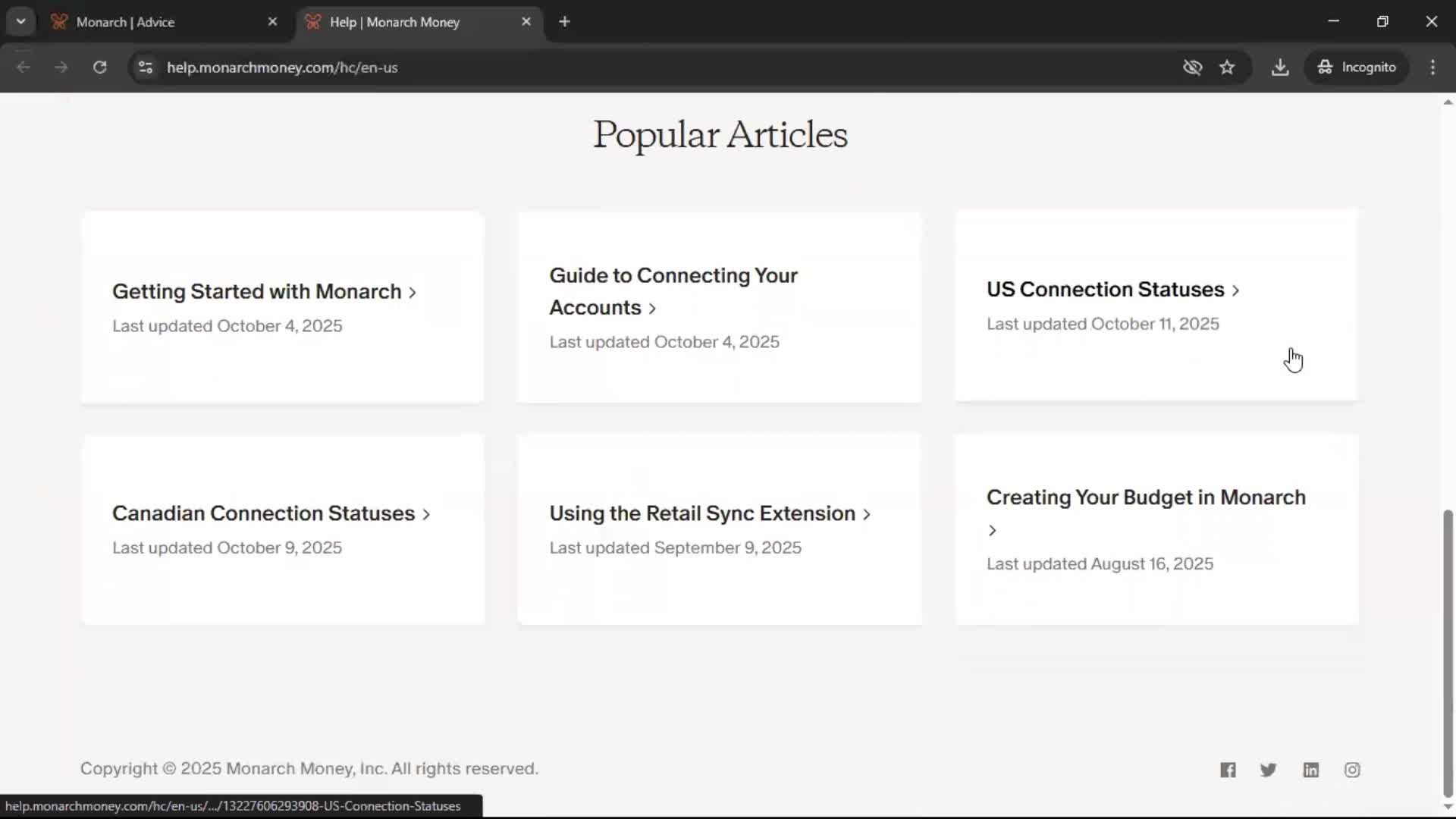
Task: Open Chrome three-dot menu
Action: [1432, 67]
